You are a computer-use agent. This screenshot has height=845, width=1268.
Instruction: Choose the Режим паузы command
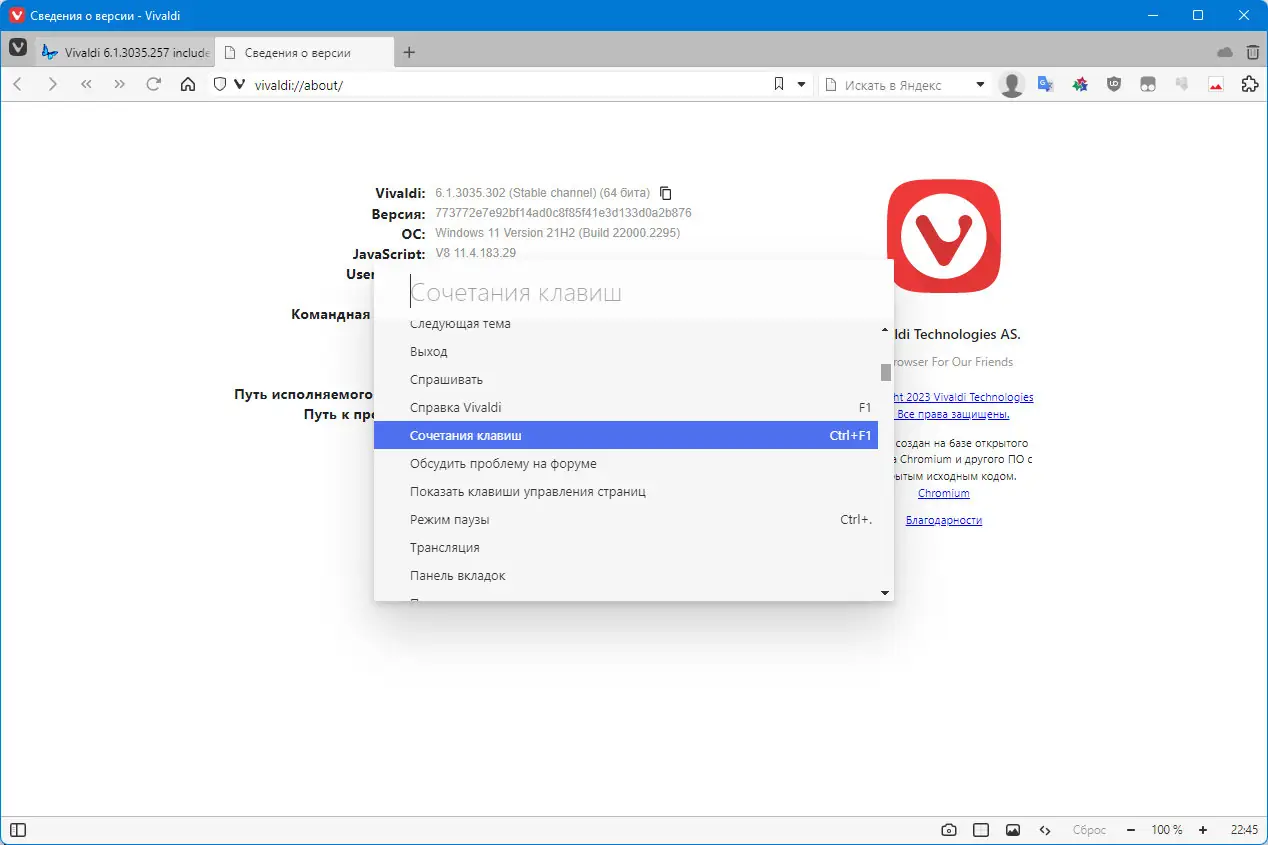[x=626, y=520]
